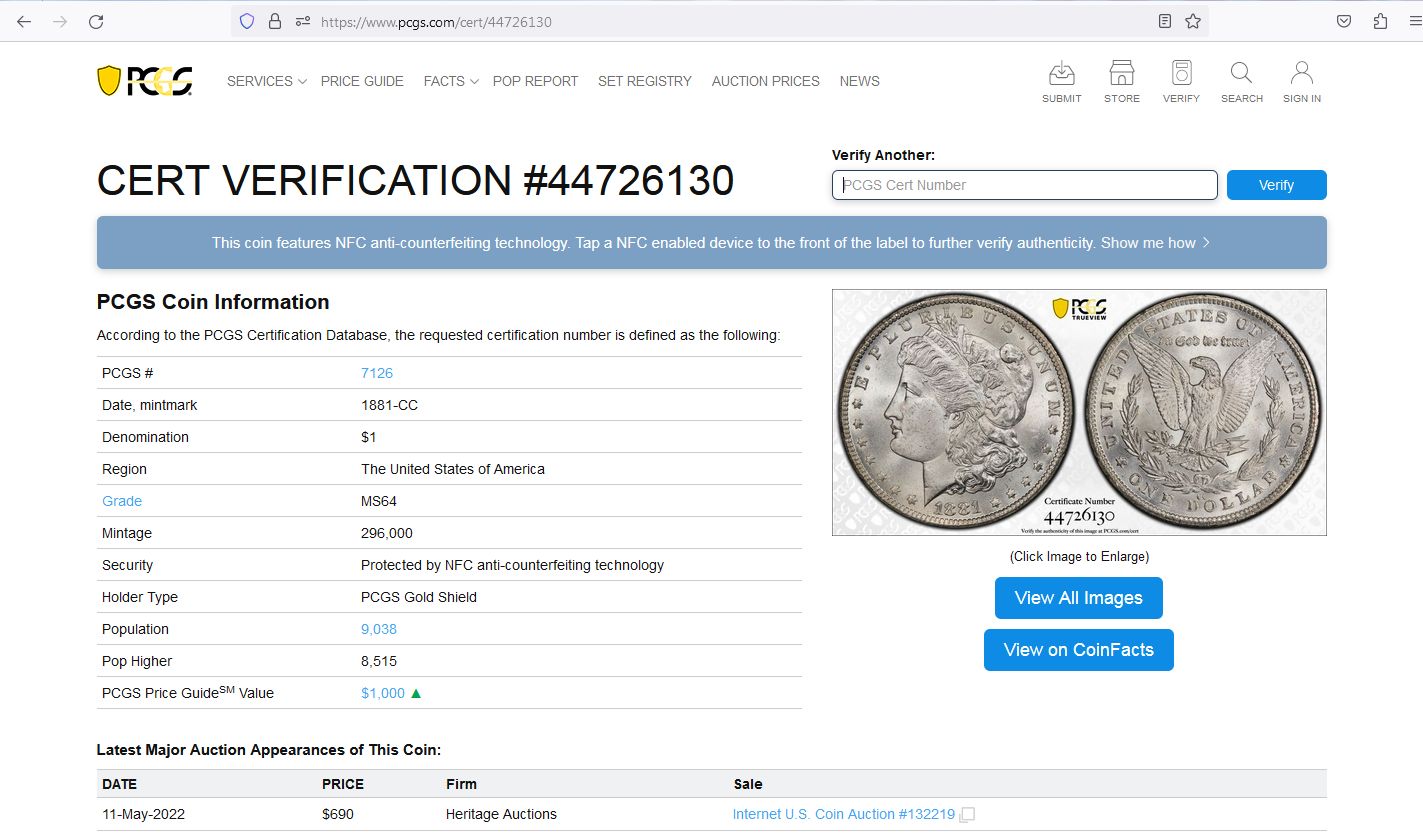Expand Show me how chevron

tap(1206, 242)
